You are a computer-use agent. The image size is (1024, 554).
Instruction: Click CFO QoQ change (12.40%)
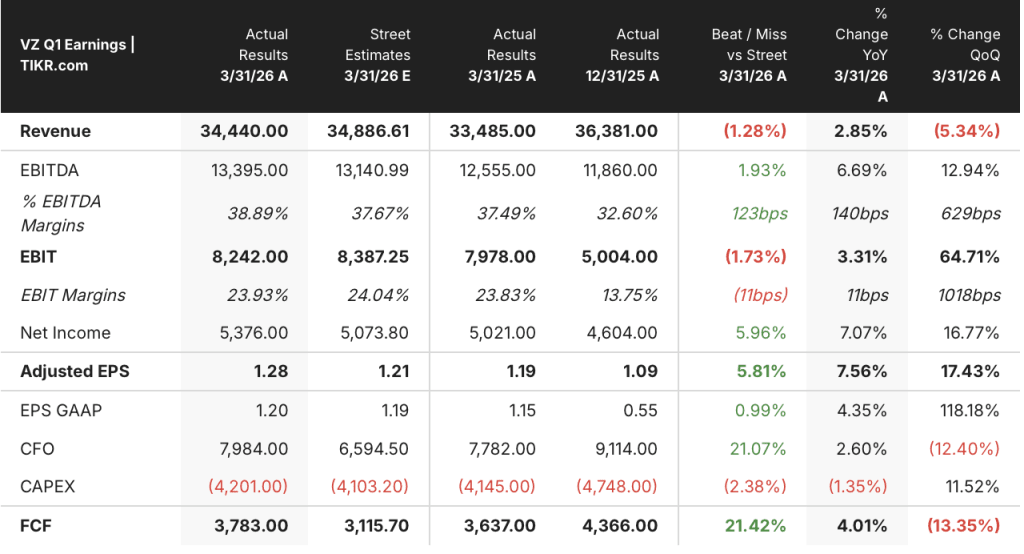[965, 449]
